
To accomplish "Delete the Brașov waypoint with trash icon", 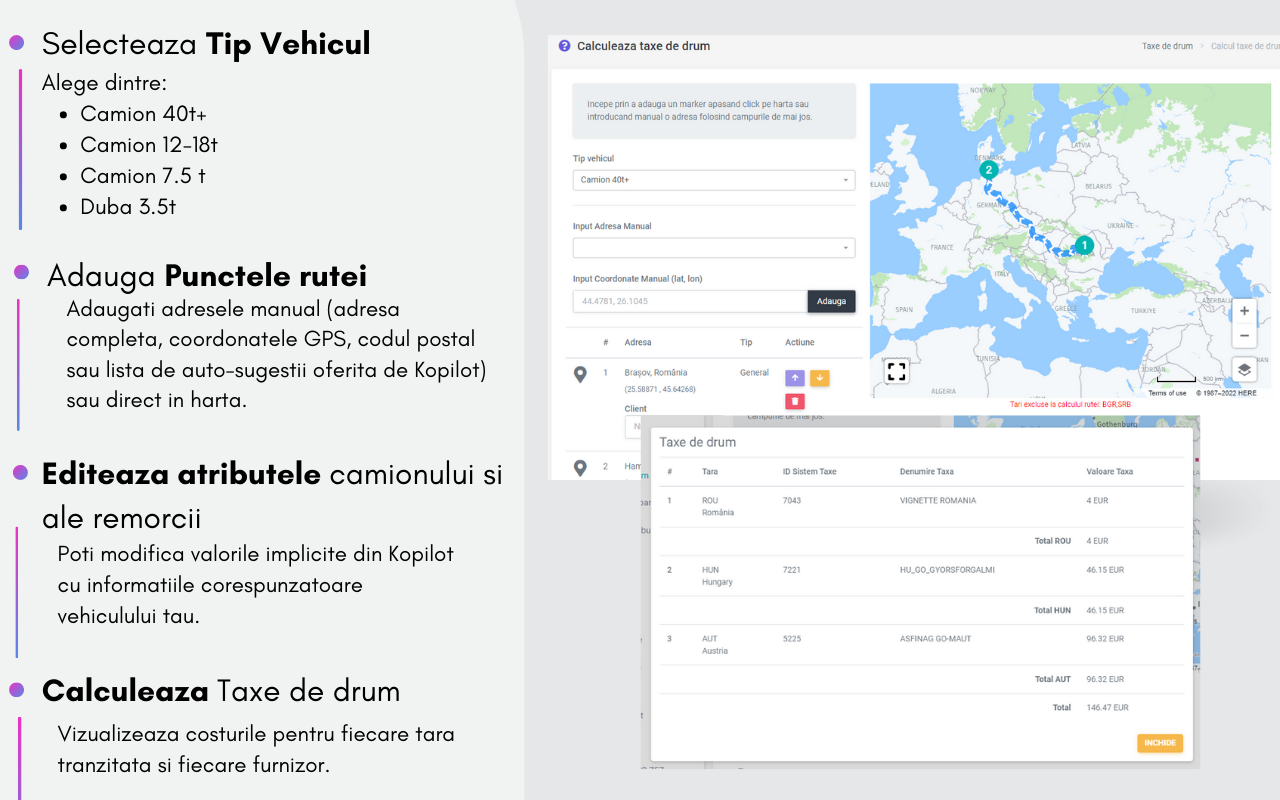I will tap(794, 401).
